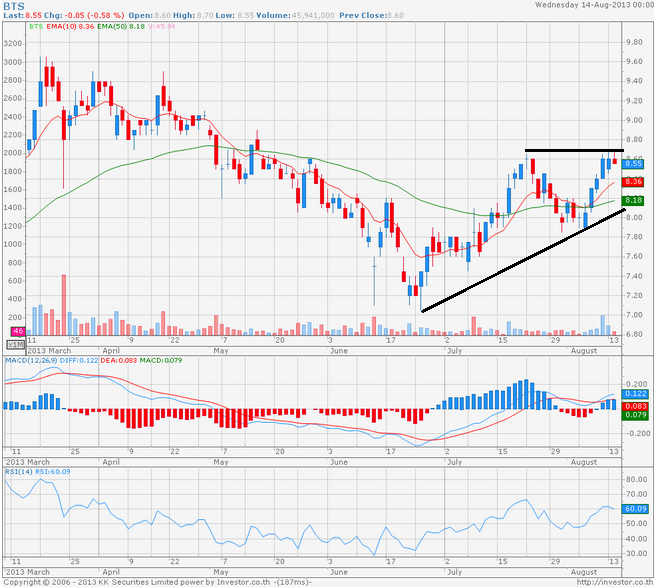Open the http://investor.co.th link
Image resolution: width=657 pixels, height=587 pixels.
pyautogui.click(x=615, y=582)
